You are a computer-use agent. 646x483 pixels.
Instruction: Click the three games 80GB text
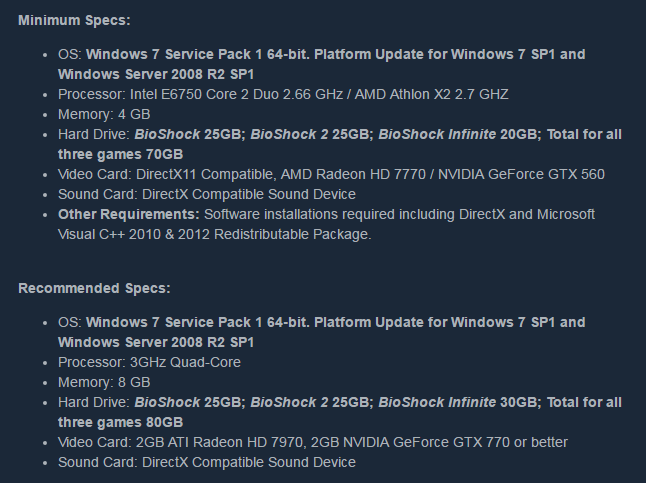[x=120, y=422]
